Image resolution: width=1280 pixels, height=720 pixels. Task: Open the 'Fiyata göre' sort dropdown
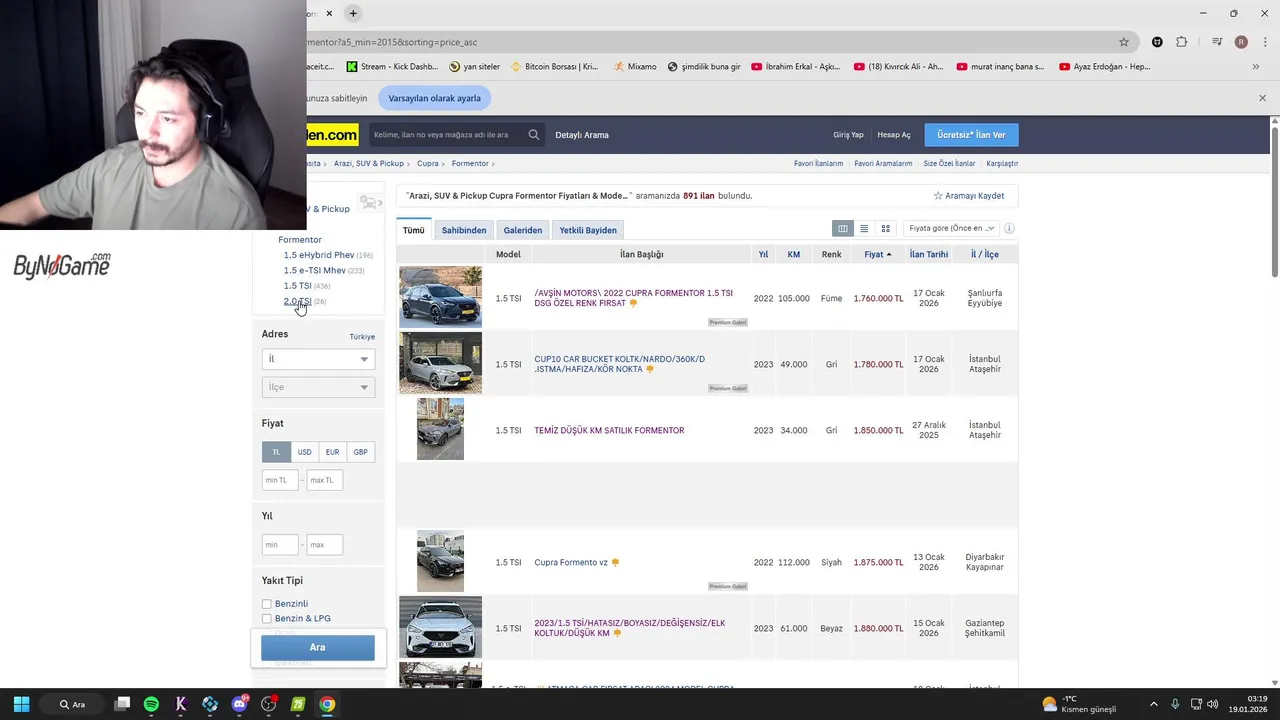pos(950,229)
